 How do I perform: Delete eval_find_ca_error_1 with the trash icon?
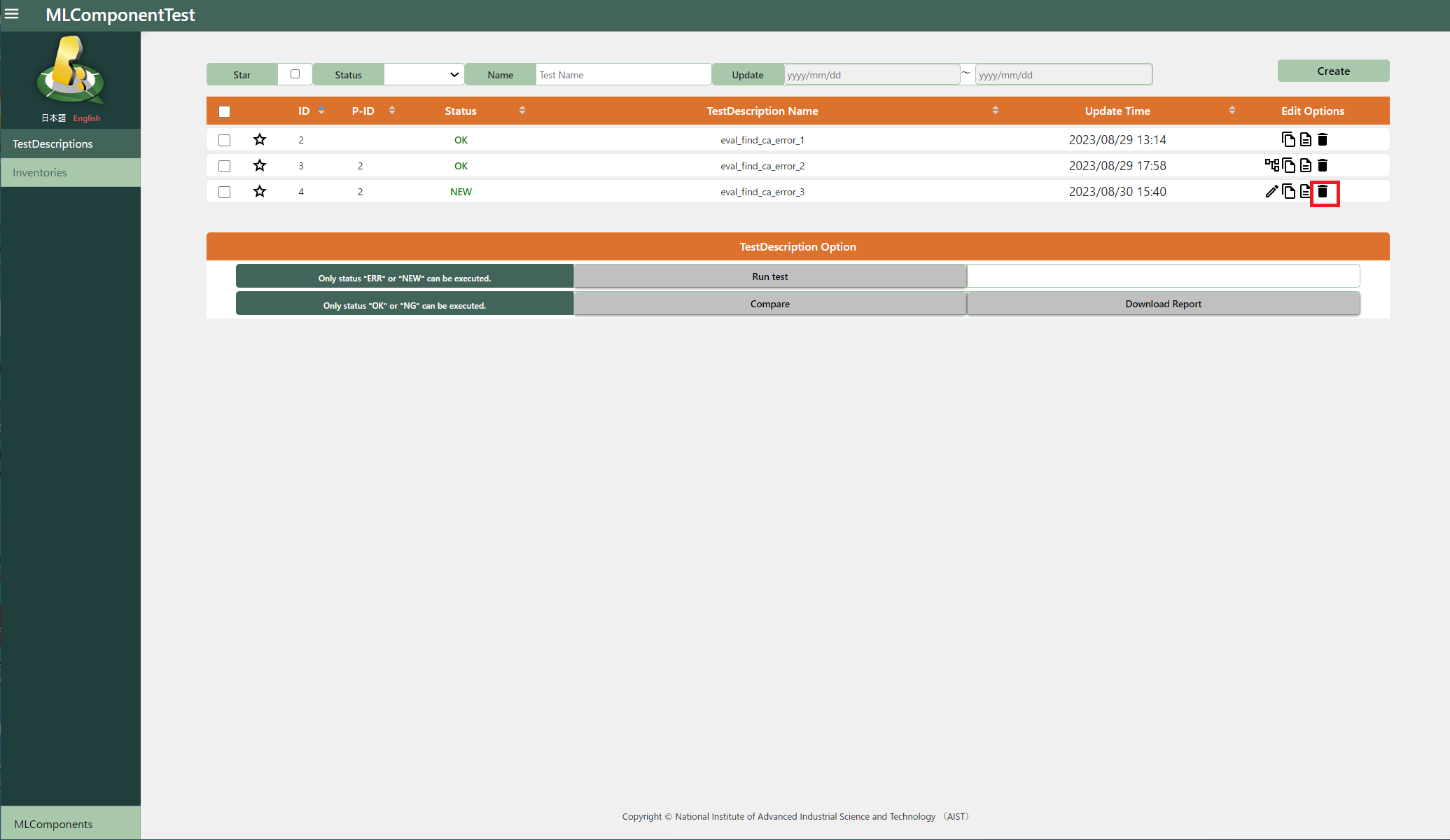coord(1323,139)
